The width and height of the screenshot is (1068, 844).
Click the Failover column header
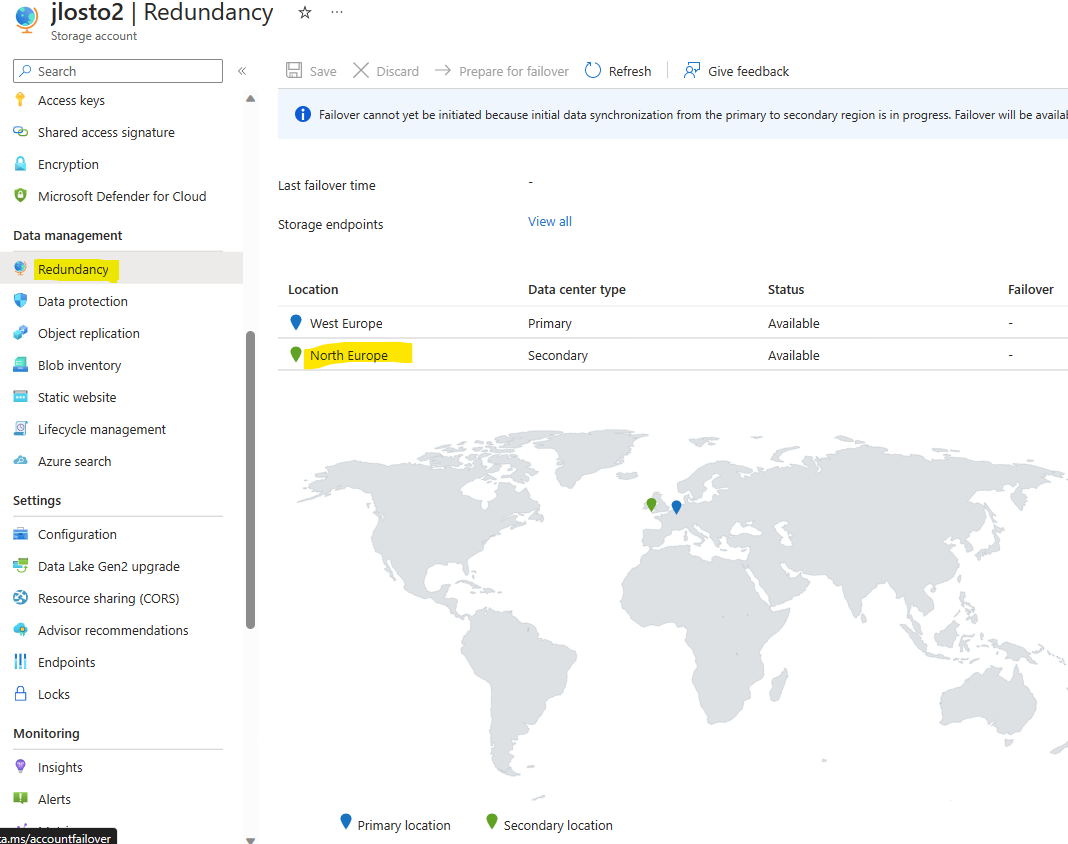tap(1030, 290)
